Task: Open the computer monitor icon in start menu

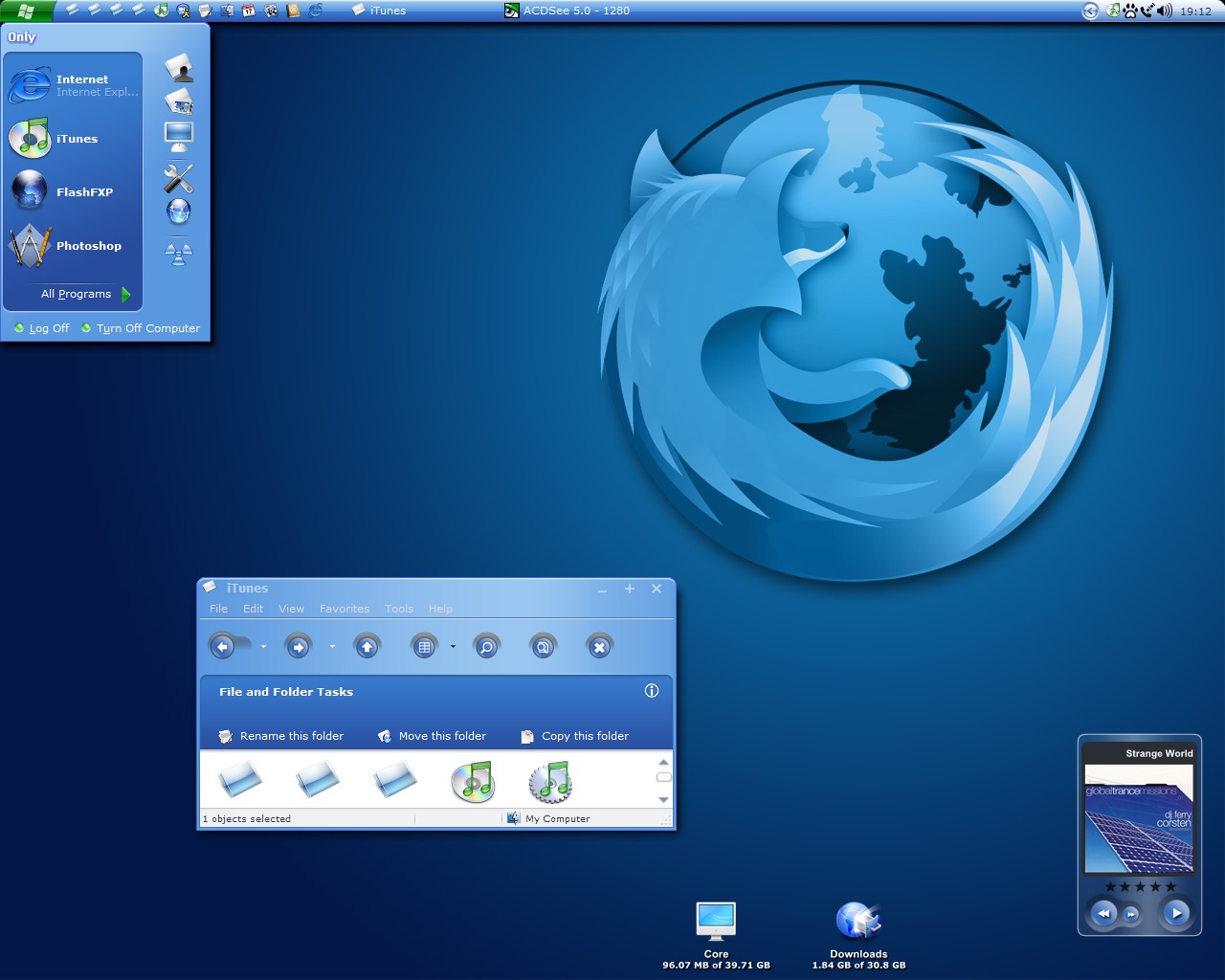Action: pyautogui.click(x=179, y=137)
